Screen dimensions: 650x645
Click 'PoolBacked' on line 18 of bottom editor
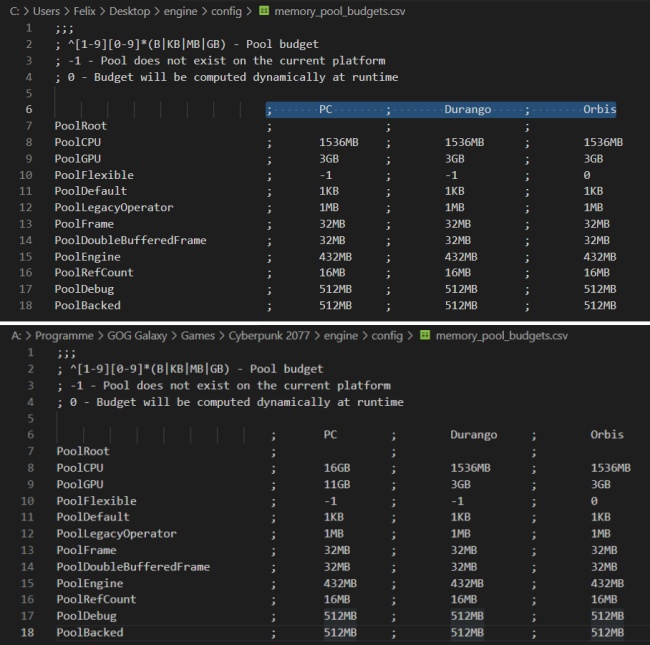point(90,633)
